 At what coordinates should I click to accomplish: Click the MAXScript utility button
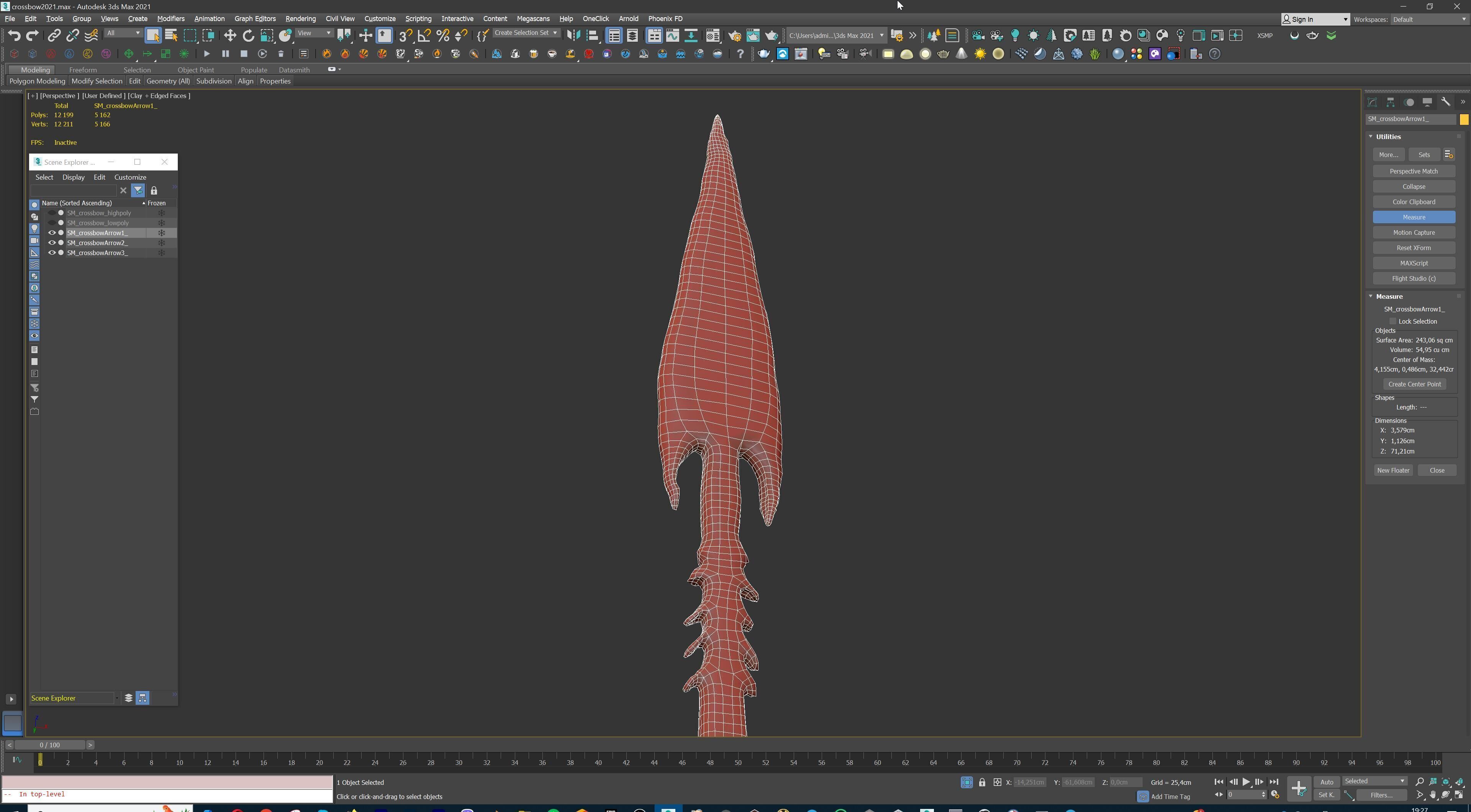tap(1413, 263)
